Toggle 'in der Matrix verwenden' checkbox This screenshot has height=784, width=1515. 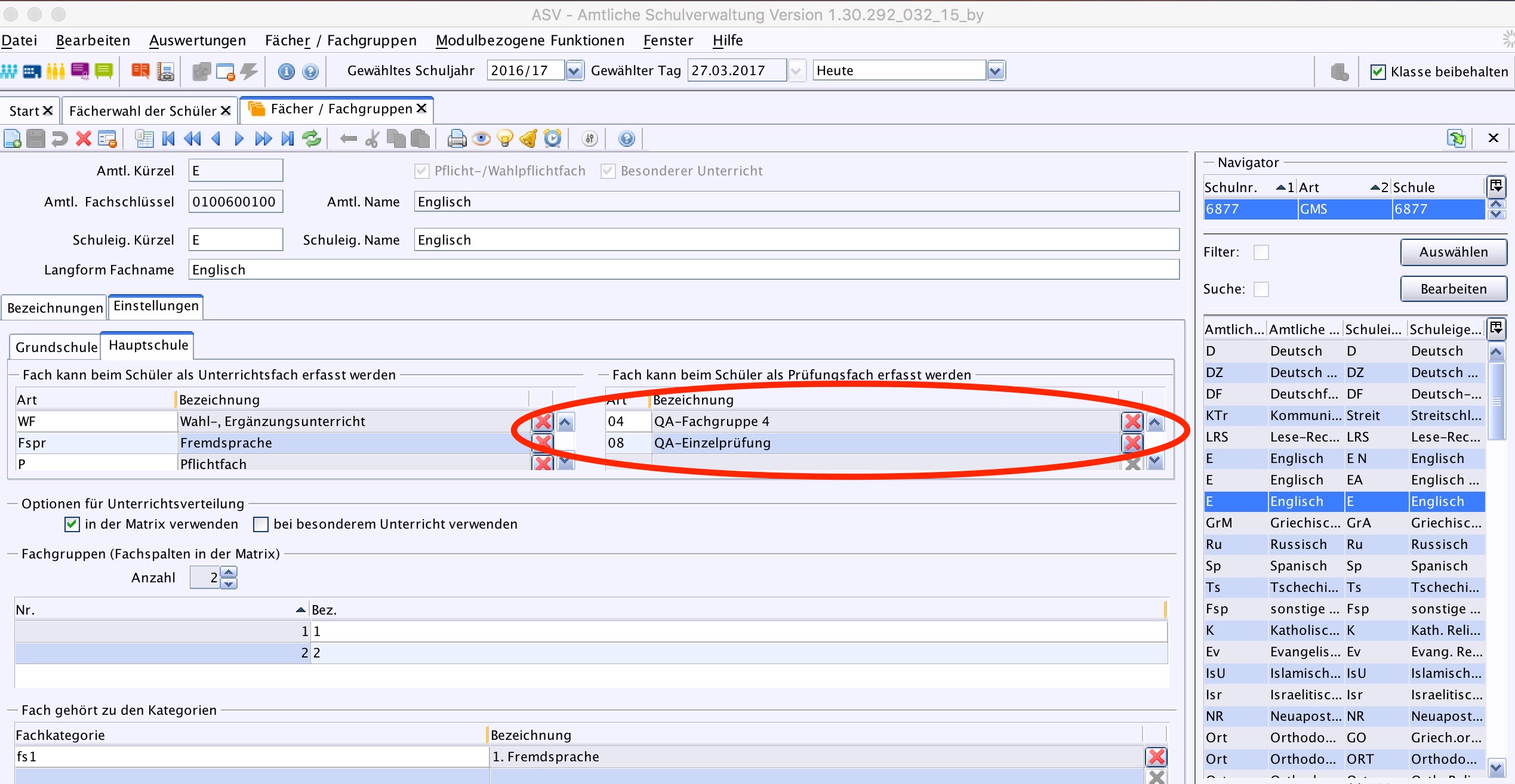72,524
